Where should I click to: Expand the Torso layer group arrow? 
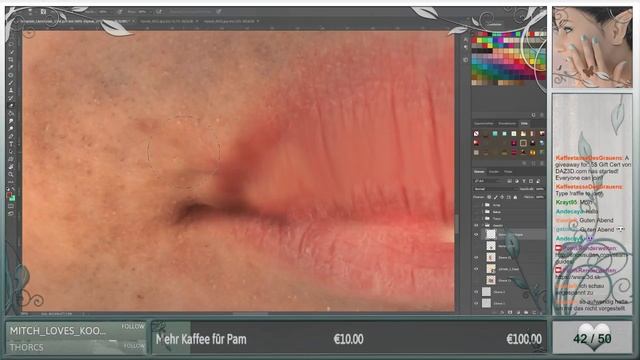pyautogui.click(x=482, y=218)
